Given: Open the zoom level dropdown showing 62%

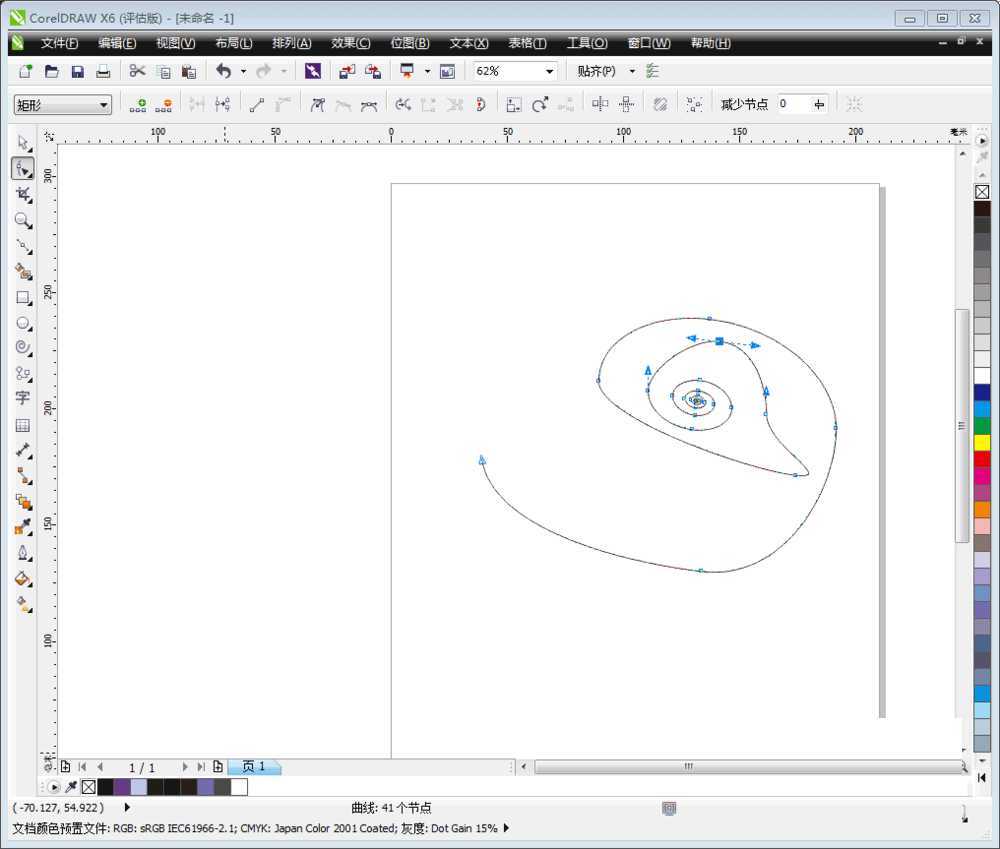Looking at the screenshot, I should coord(548,70).
